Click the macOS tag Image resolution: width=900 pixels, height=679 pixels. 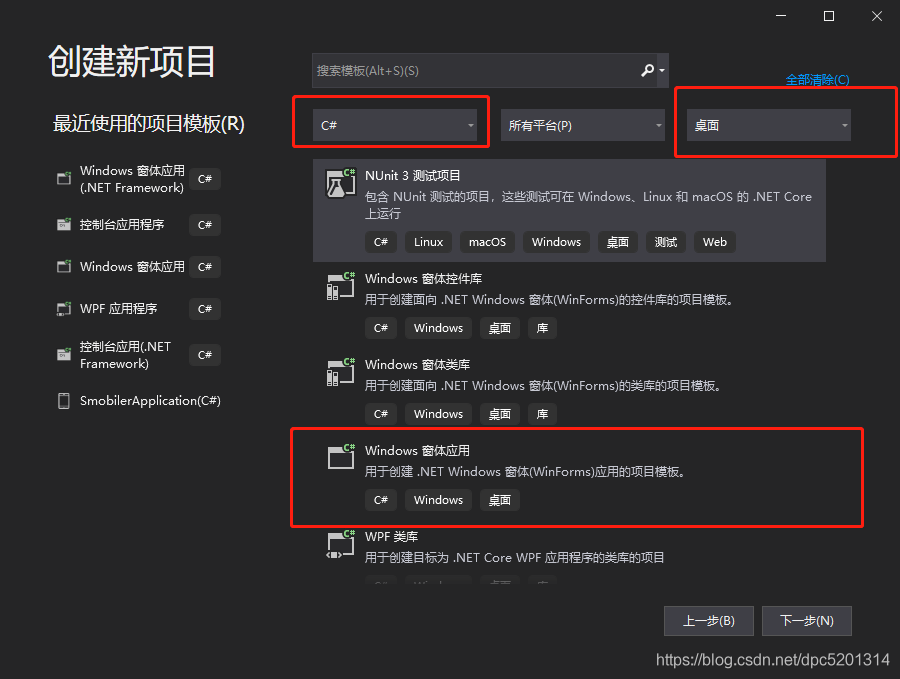pos(487,242)
